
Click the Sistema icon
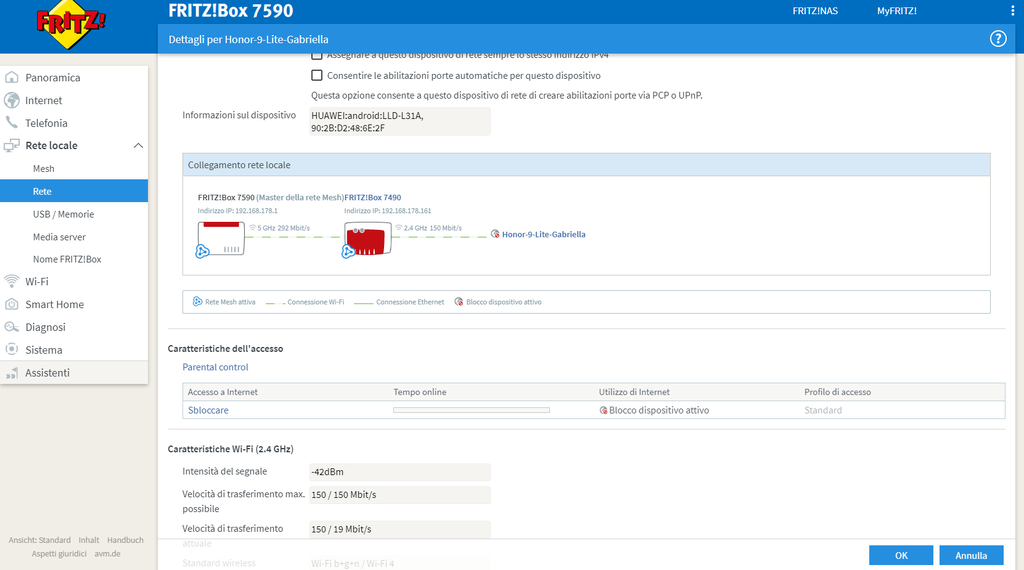click(x=12, y=349)
